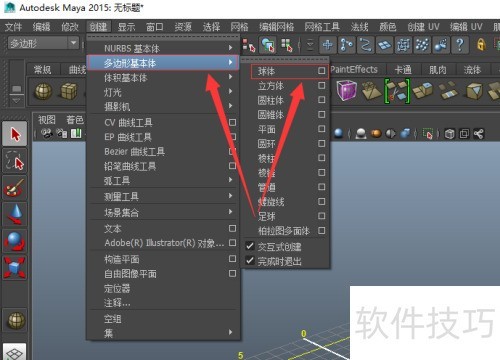500x360 pixels.
Task: Toggle the lock icon in status line
Action: [x=481, y=45]
